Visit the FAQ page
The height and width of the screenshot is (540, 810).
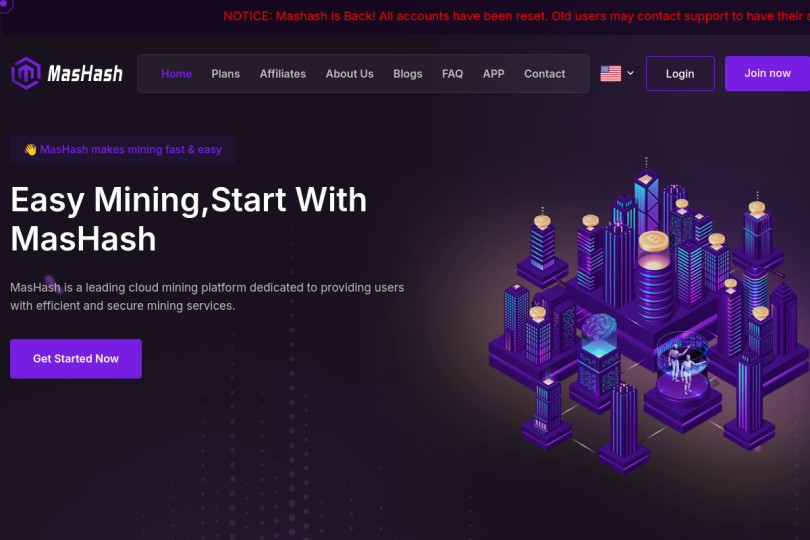click(452, 74)
